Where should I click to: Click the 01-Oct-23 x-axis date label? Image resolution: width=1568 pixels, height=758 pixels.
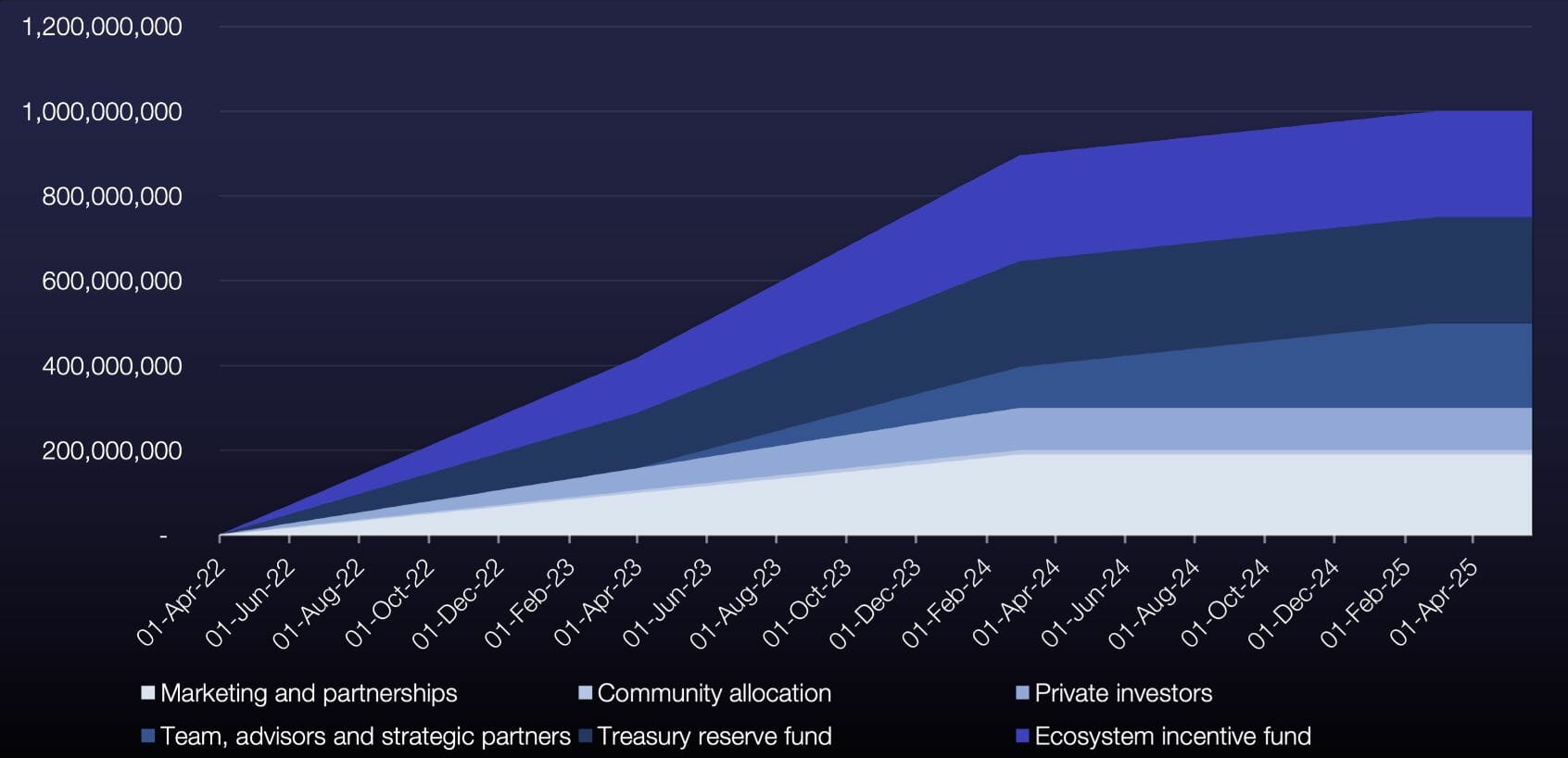[807, 603]
